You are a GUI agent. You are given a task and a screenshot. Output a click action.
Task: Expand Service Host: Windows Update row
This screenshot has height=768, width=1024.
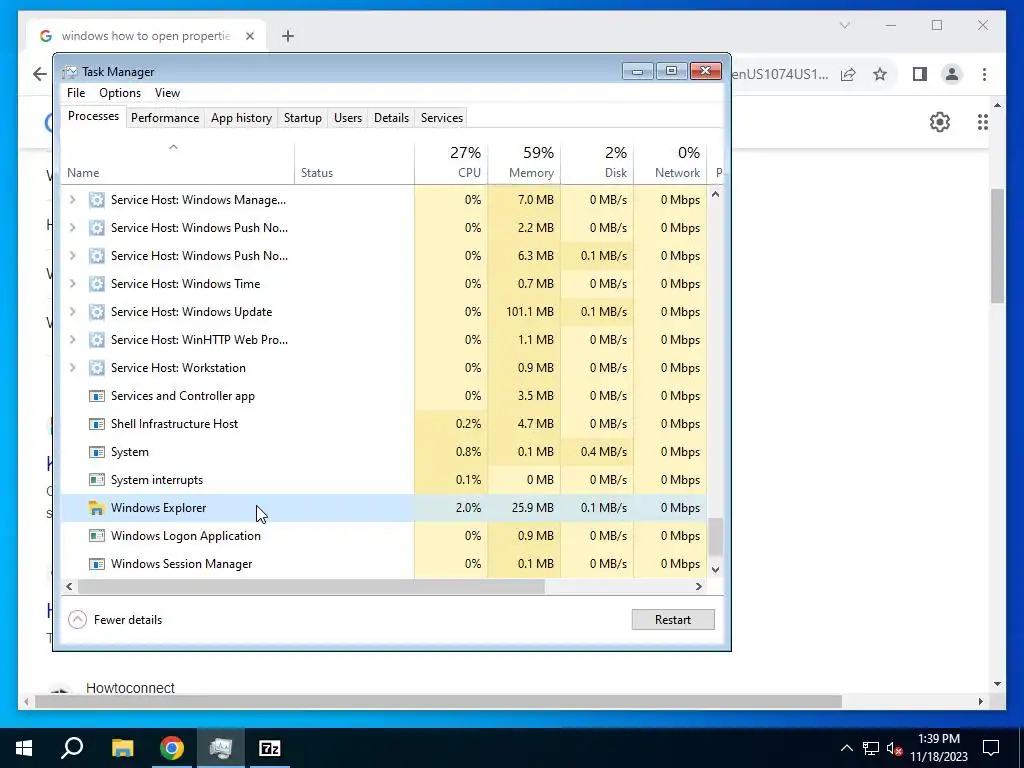click(x=72, y=312)
